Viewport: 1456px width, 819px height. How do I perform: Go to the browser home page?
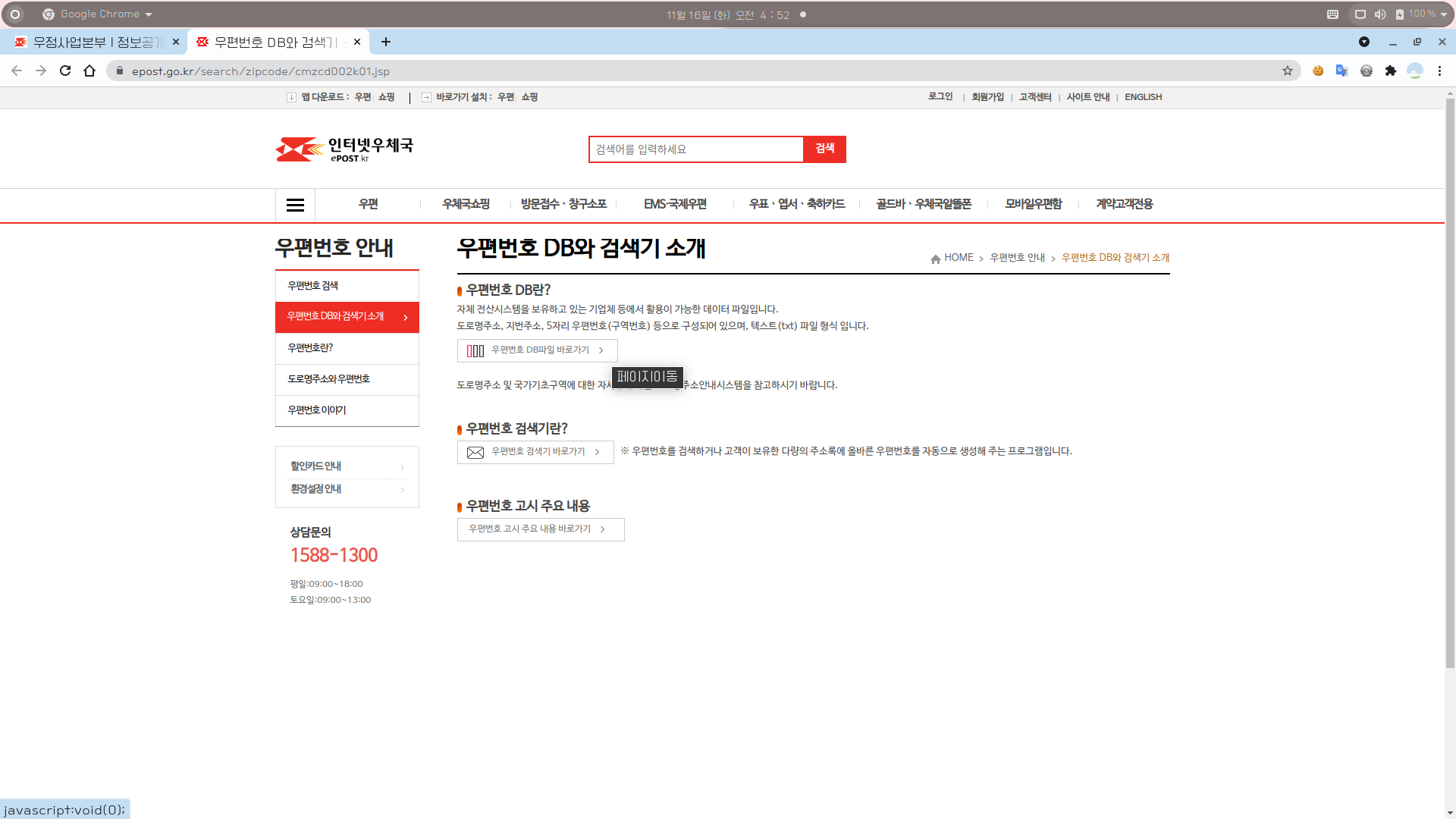[89, 71]
